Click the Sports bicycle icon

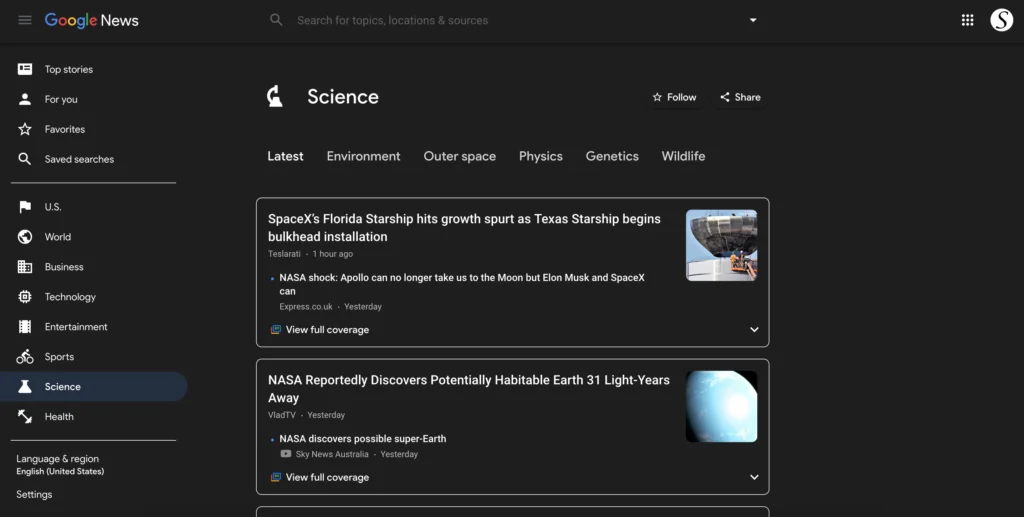[25, 356]
